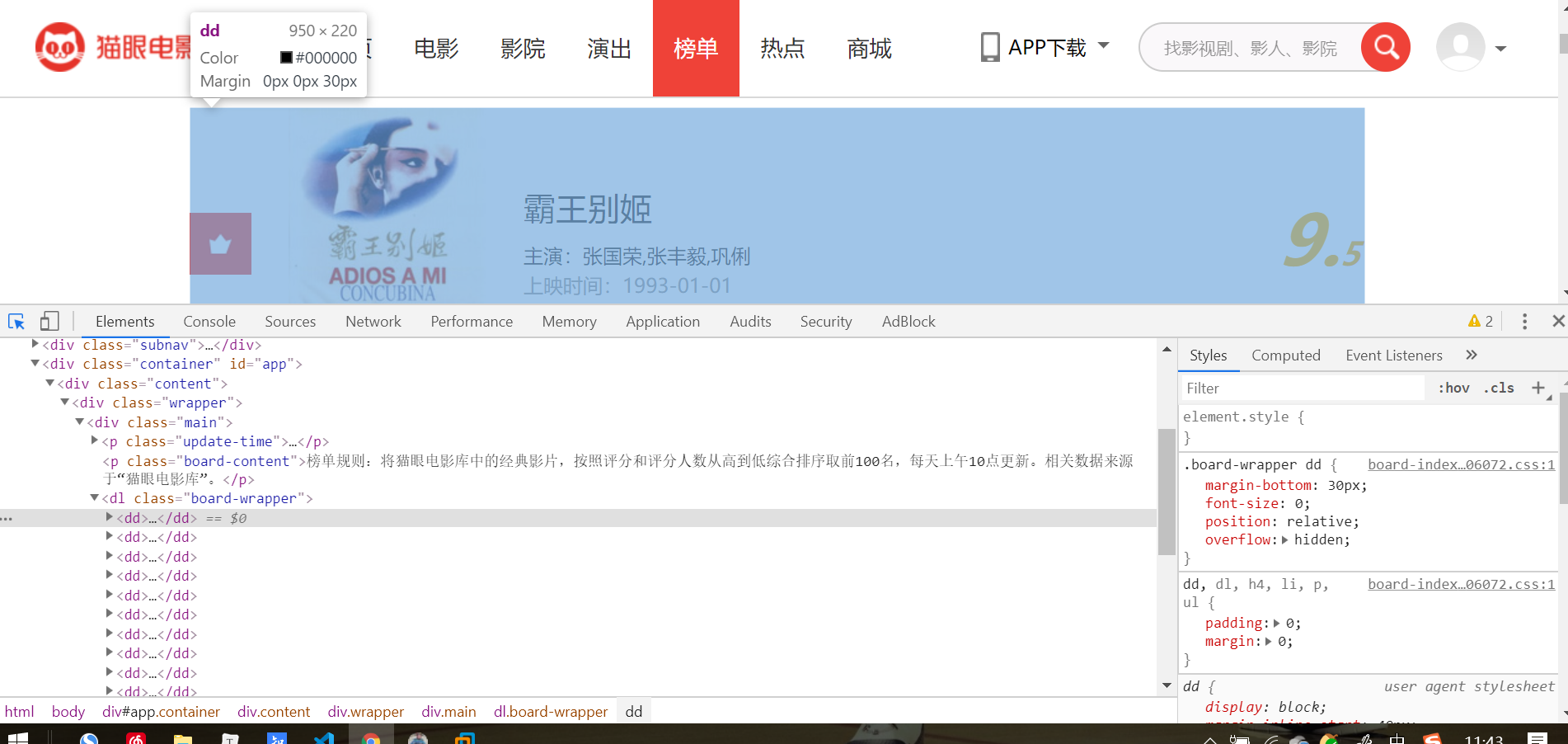The height and width of the screenshot is (744, 1568).
Task: Go to the 影院 navigation item
Action: pos(523,48)
